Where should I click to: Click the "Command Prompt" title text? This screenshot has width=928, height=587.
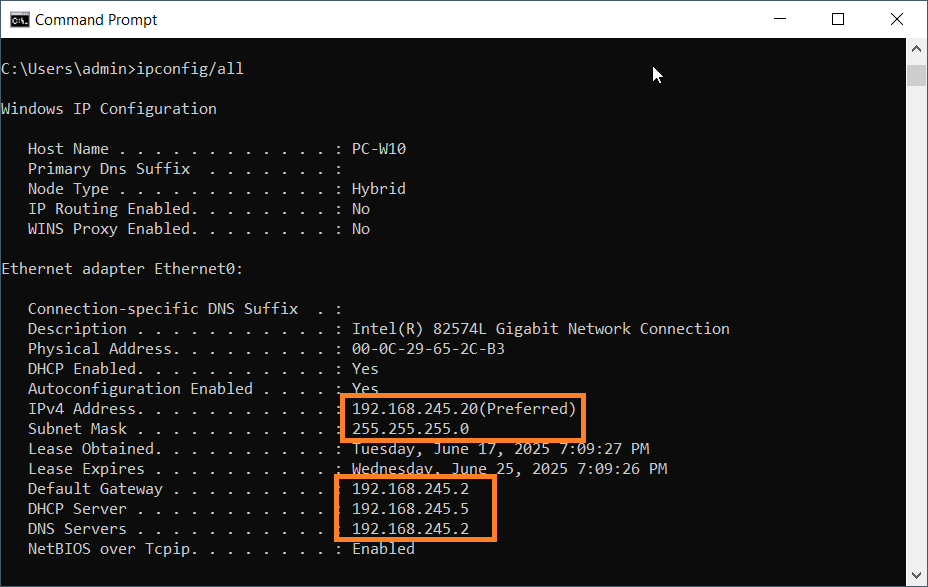coord(96,19)
